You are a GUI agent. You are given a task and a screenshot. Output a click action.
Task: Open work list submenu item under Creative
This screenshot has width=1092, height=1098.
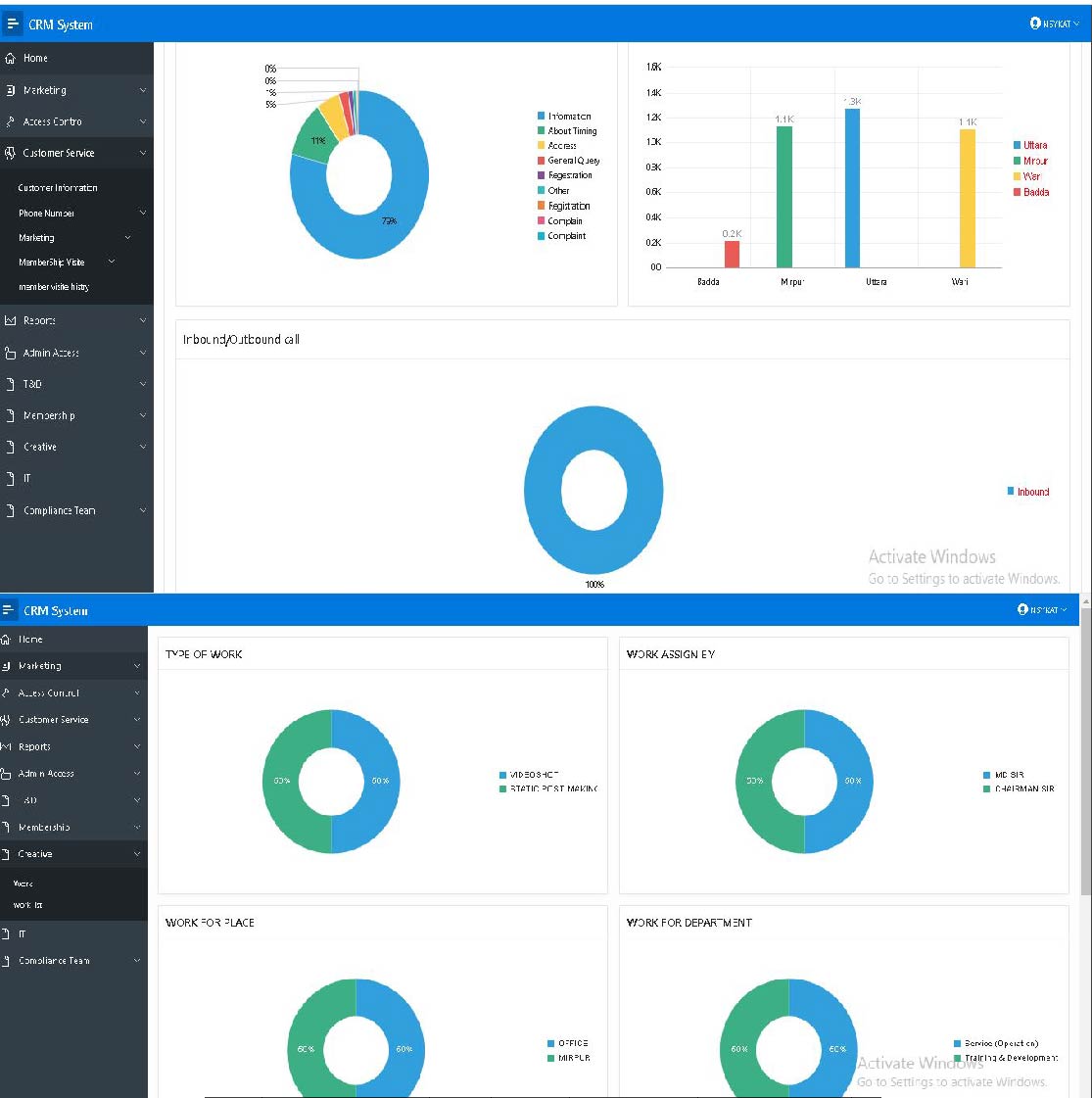click(28, 905)
